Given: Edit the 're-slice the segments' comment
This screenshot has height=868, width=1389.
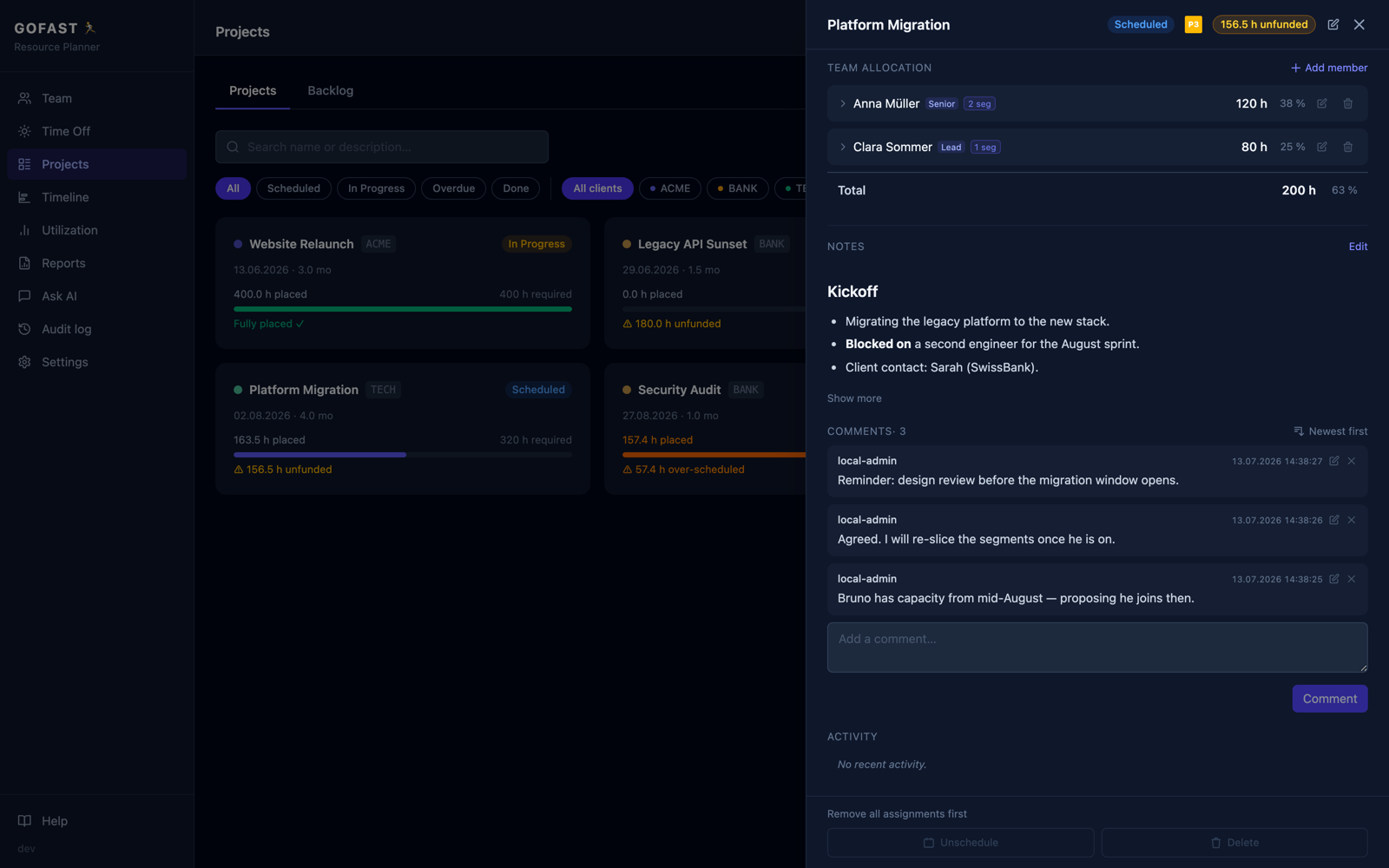Looking at the screenshot, I should [x=1334, y=520].
